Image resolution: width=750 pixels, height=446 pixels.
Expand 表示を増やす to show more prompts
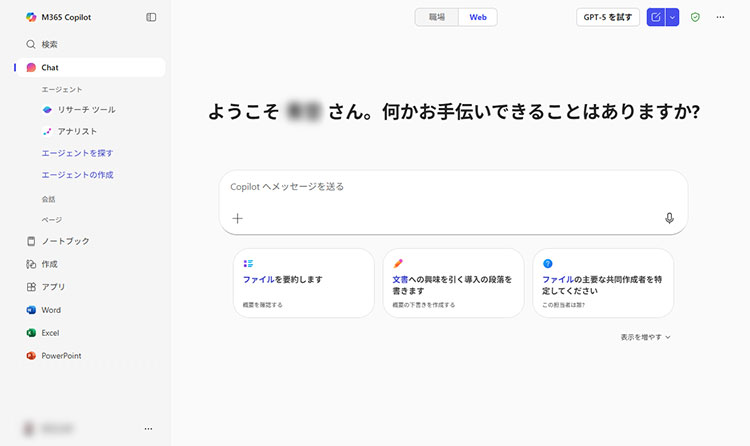click(645, 337)
